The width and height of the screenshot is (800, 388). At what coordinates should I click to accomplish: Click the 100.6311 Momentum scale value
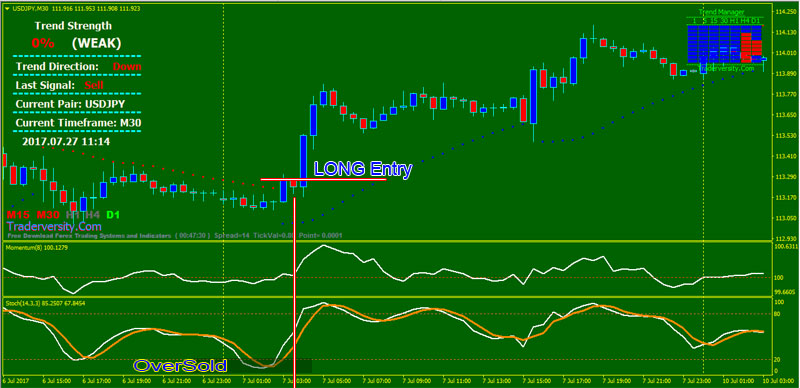point(785,247)
